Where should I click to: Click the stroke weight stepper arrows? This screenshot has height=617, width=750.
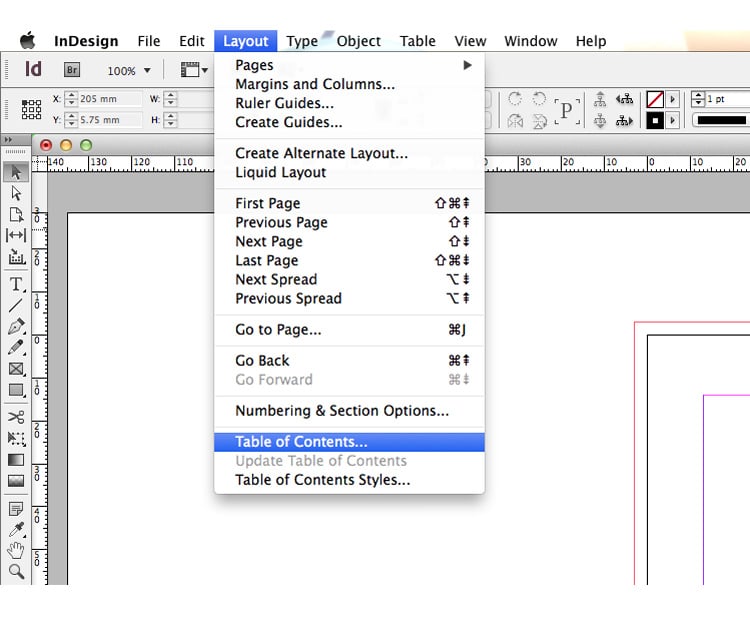[x=698, y=99]
